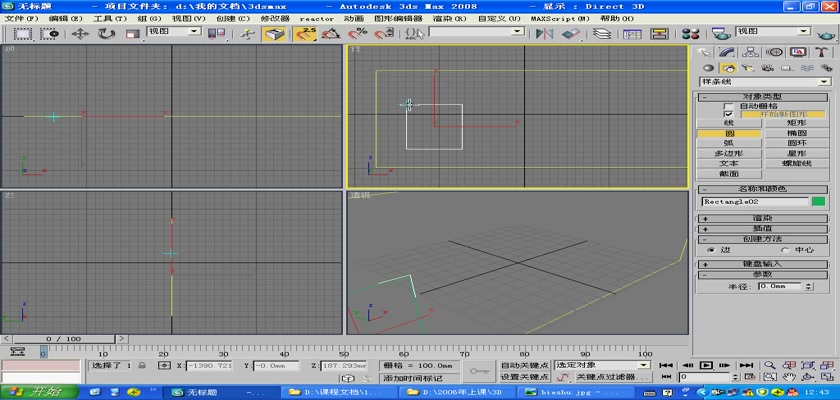Click the Mirror tool icon
The width and height of the screenshot is (840, 400).
click(544, 34)
